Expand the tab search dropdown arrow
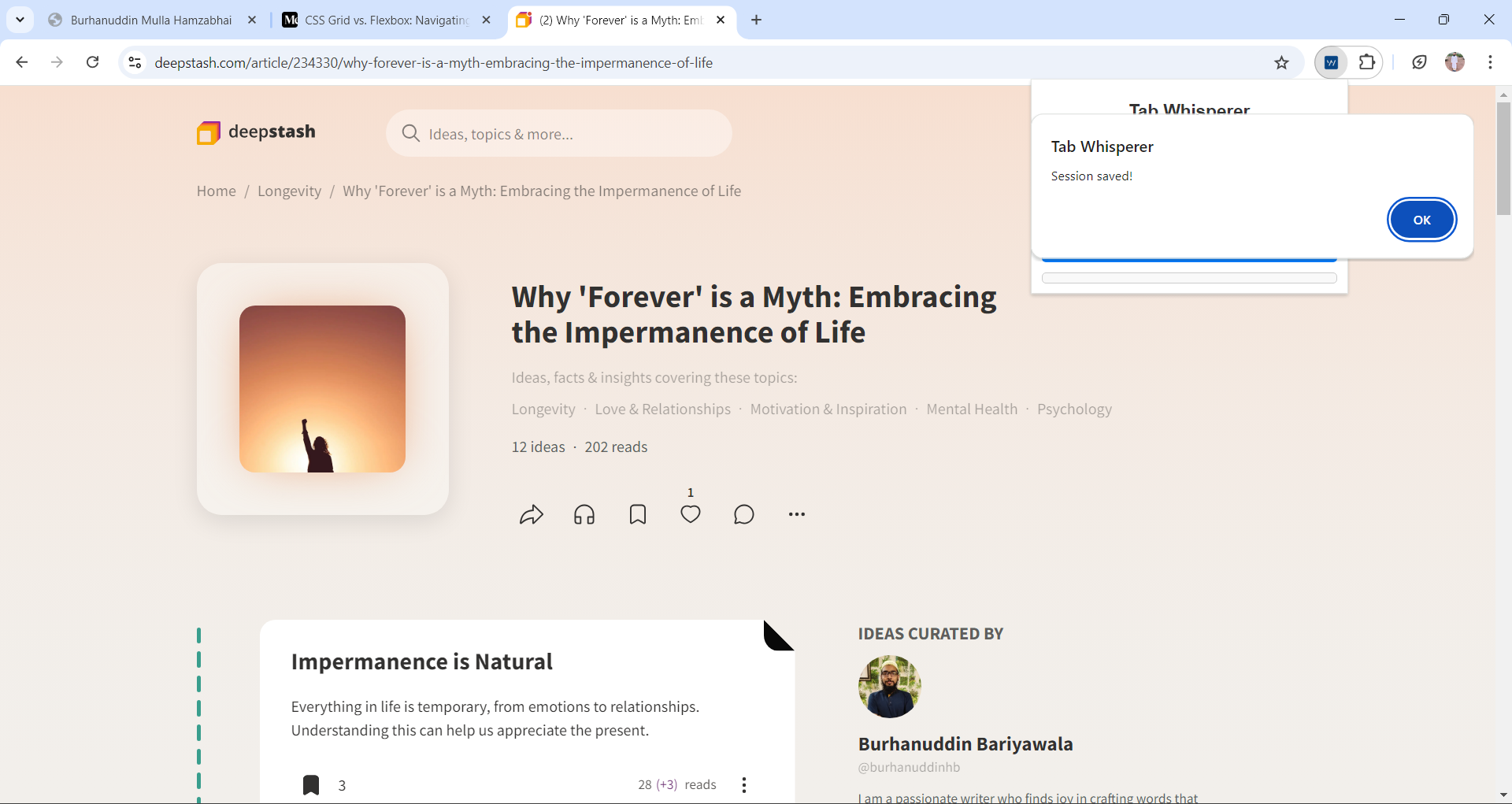 coord(20,20)
